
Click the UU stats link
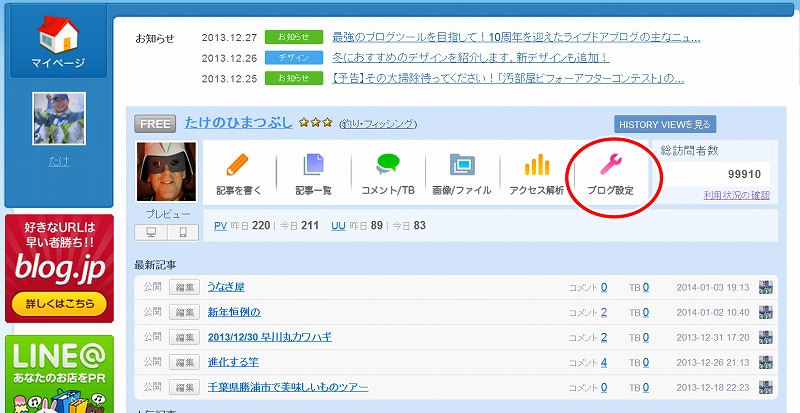[338, 226]
